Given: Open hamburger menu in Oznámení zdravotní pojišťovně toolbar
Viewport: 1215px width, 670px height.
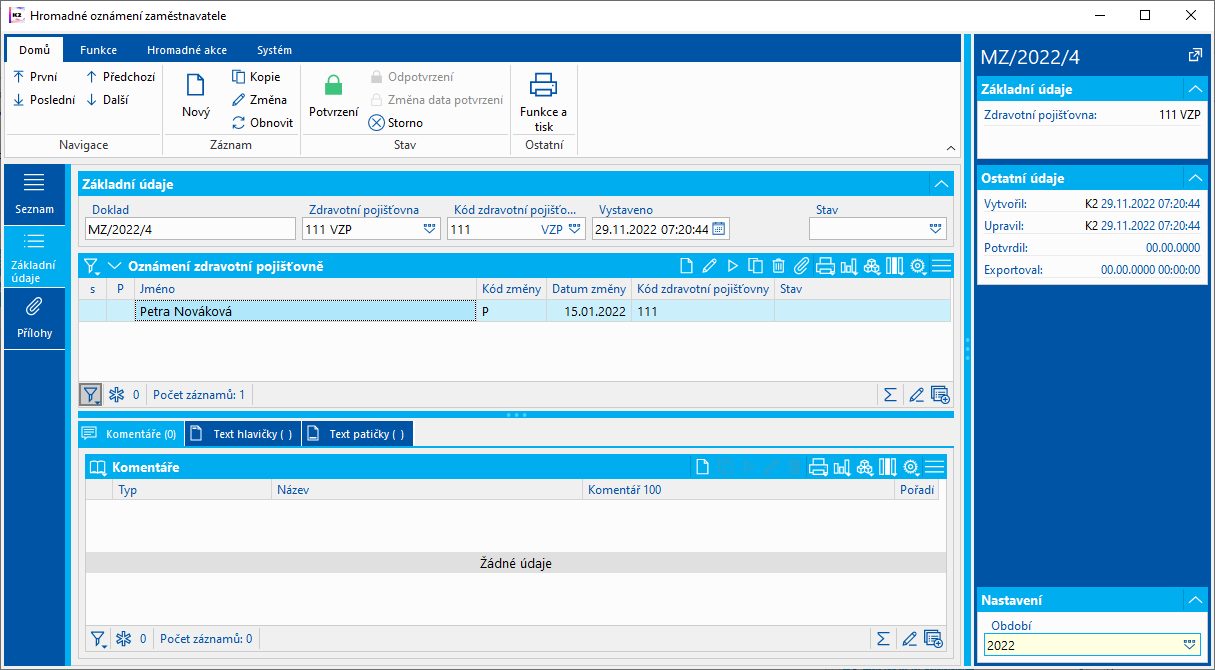Looking at the screenshot, I should click(x=940, y=266).
